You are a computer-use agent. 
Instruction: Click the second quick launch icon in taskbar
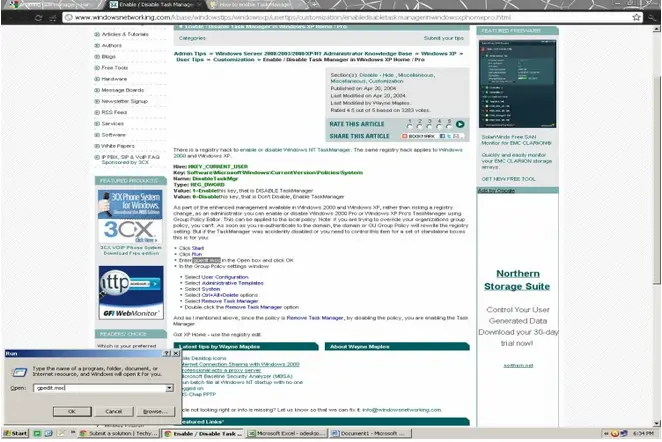coord(49,434)
